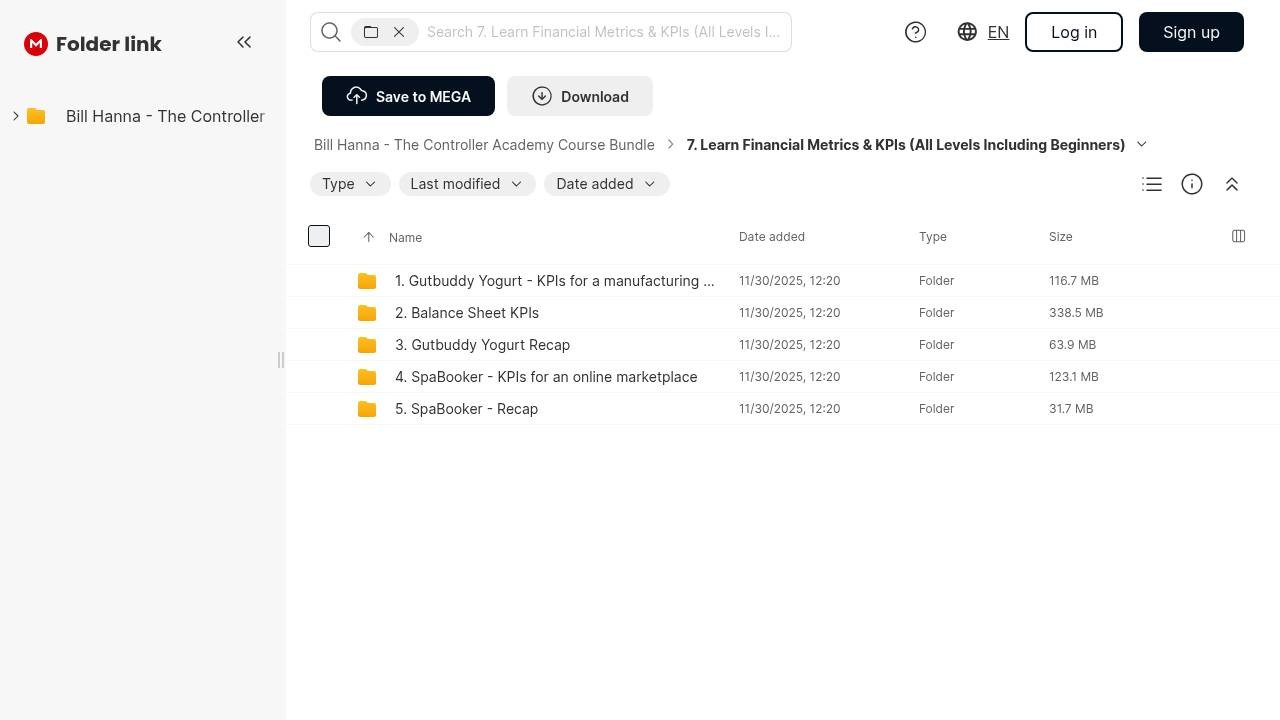Collapse the left sidebar panel
The height and width of the screenshot is (720, 1280).
coord(244,42)
